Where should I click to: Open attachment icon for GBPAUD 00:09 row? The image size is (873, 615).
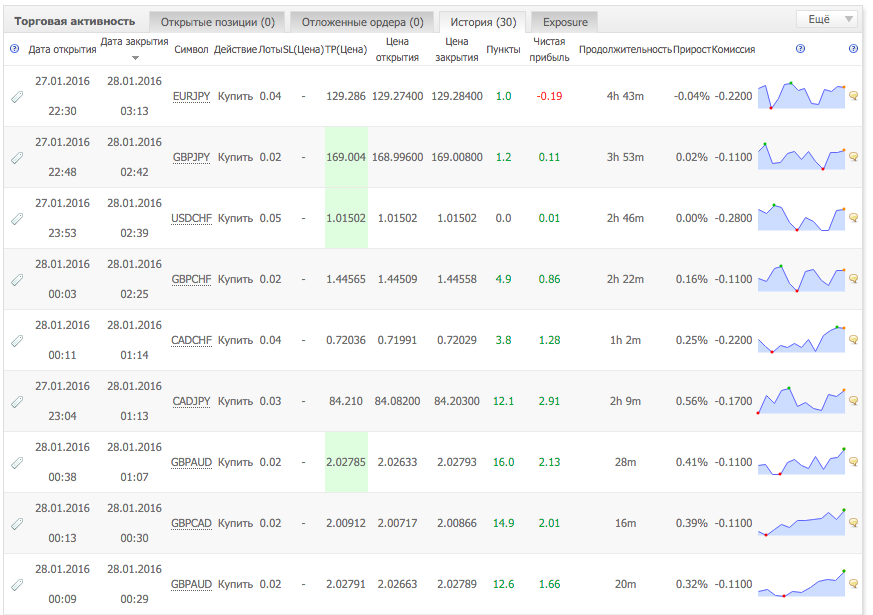pos(17,585)
